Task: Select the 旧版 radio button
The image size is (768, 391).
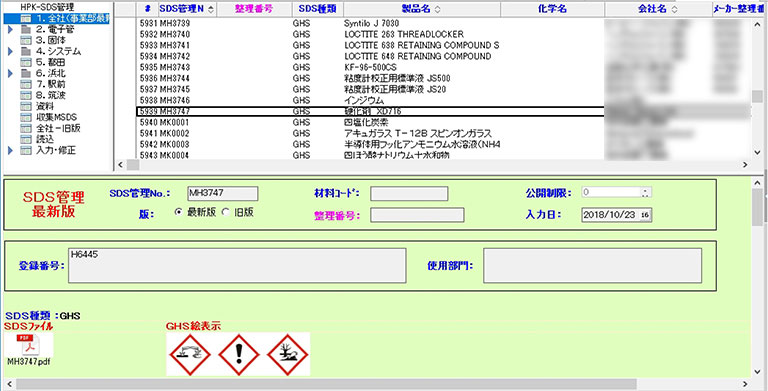Action: [x=225, y=212]
